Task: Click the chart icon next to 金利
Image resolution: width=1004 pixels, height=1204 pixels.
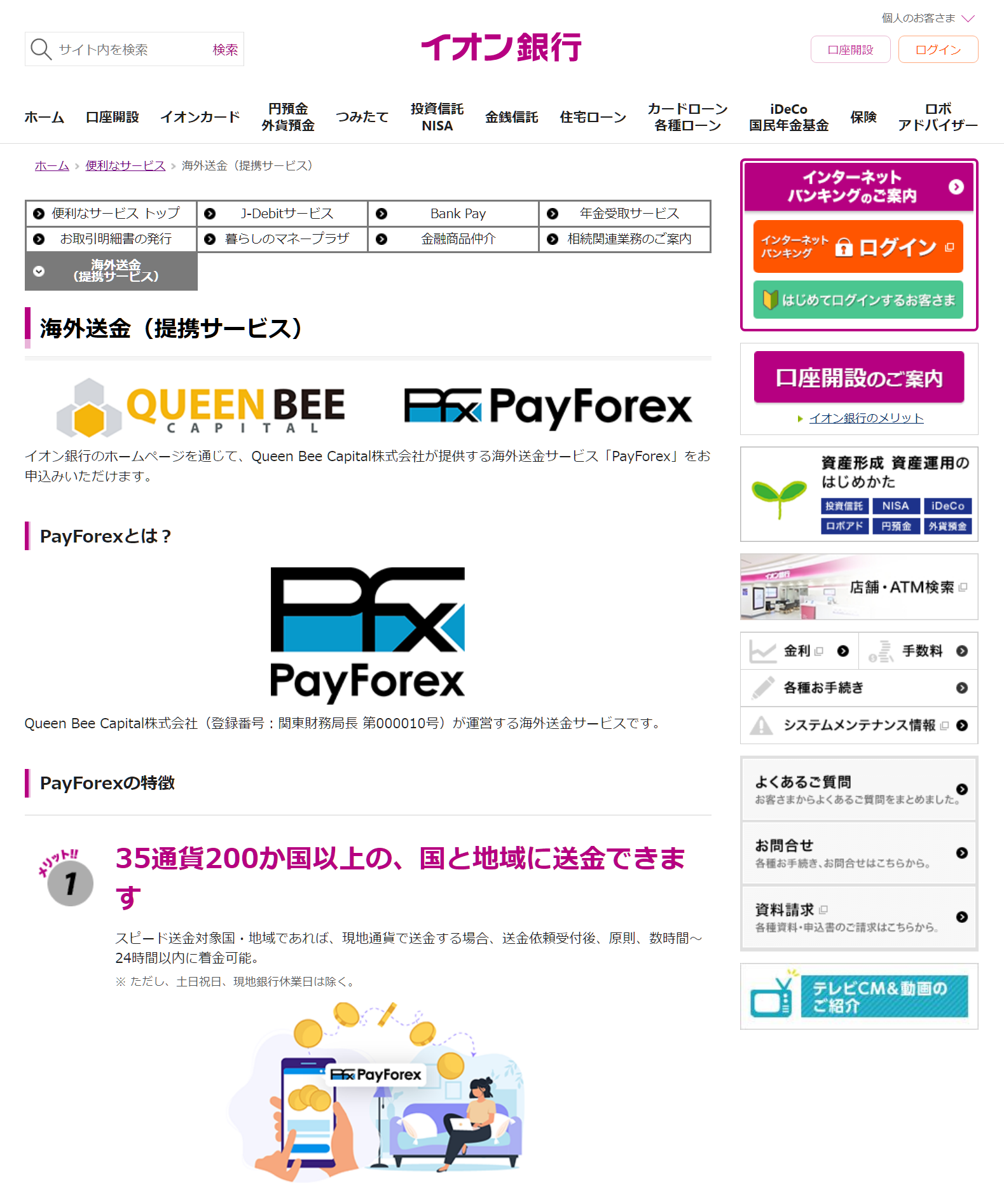Action: 762,651
